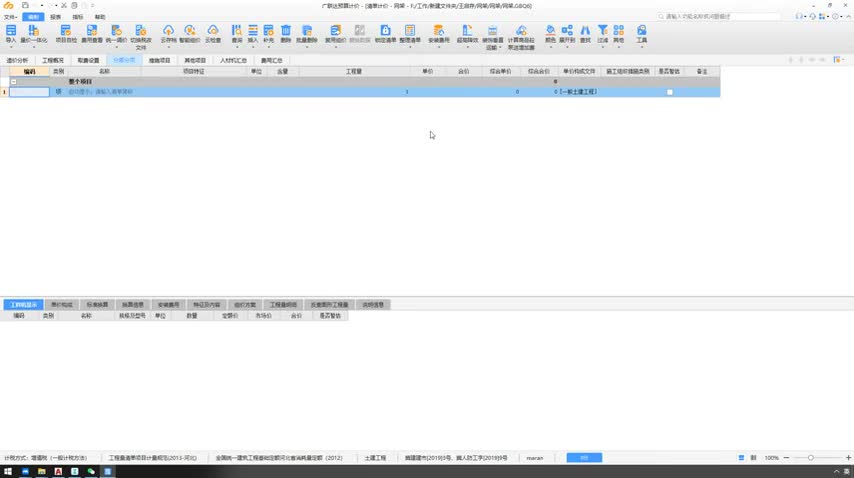Click first view-mode icon in status bar
854x478 pixels.
(741, 458)
